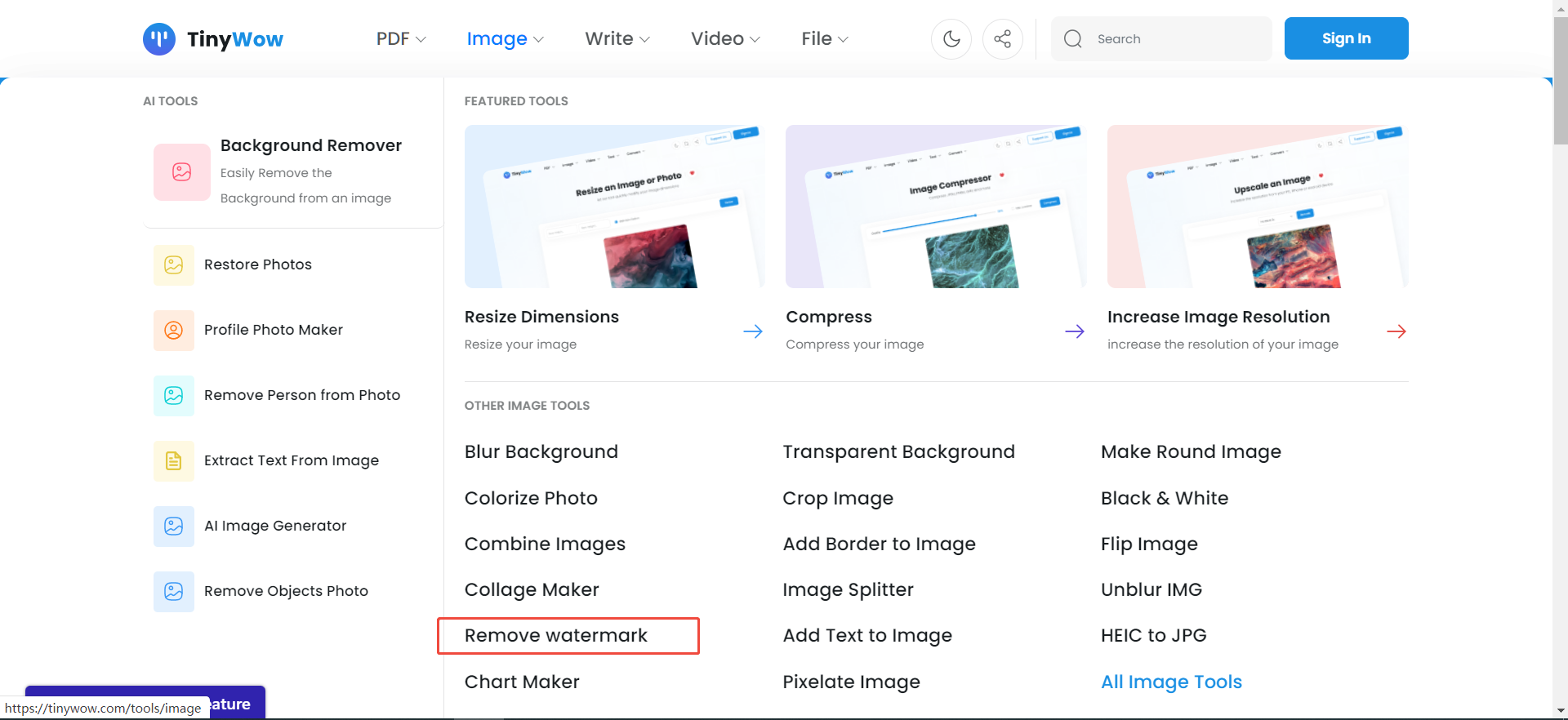
Task: Click the share icon in the header
Action: click(x=1003, y=39)
